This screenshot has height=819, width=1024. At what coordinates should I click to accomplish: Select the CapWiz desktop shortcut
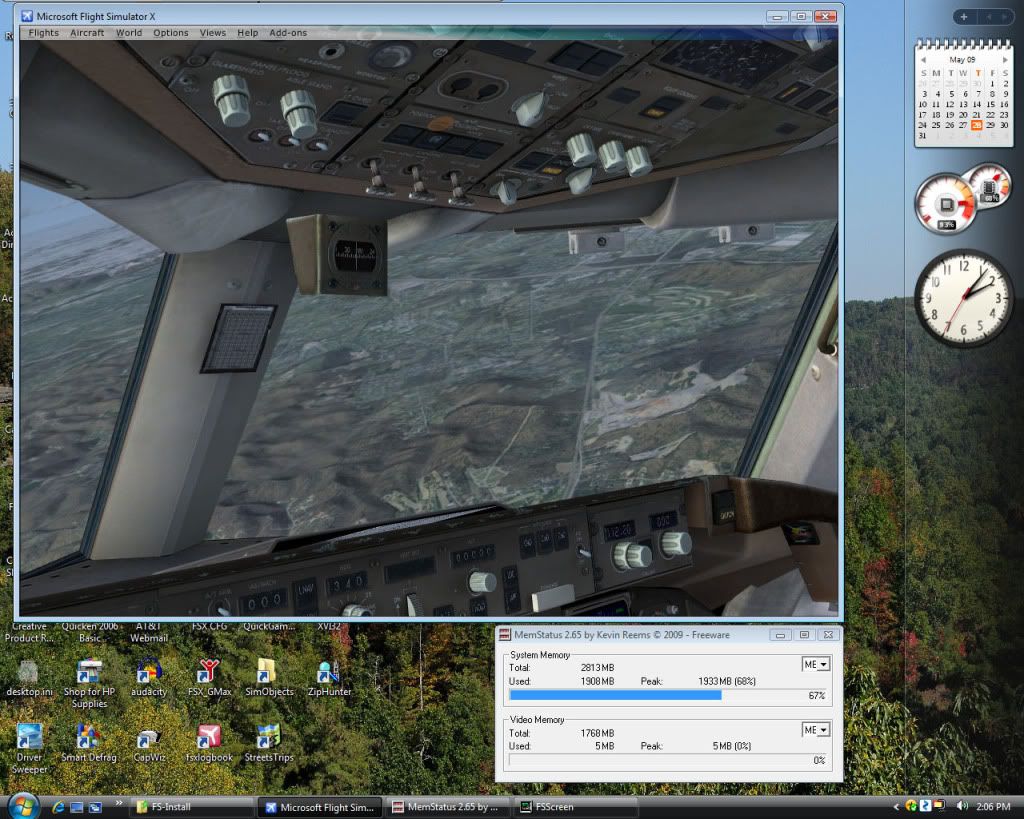(x=149, y=743)
